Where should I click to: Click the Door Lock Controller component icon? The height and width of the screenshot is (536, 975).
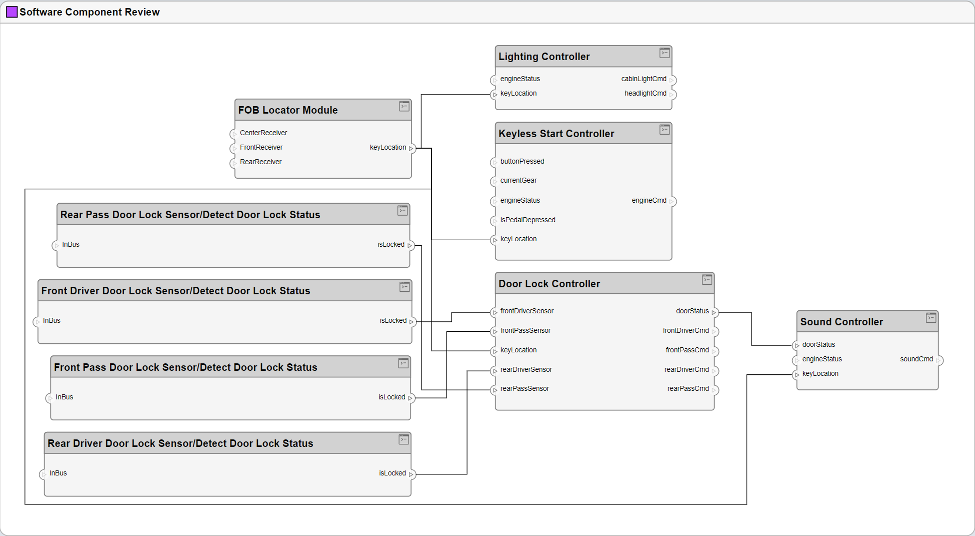click(x=707, y=280)
